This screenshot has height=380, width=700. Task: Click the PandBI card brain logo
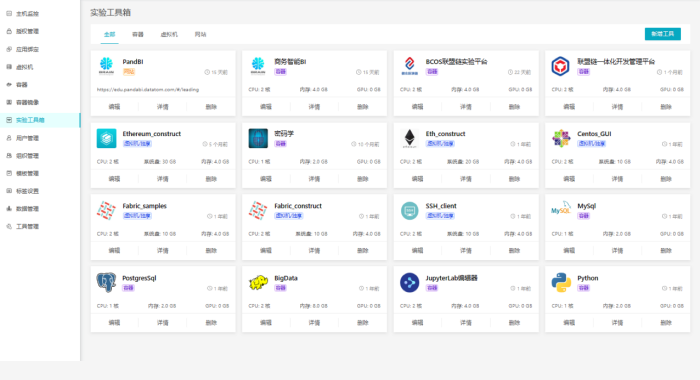pyautogui.click(x=106, y=66)
